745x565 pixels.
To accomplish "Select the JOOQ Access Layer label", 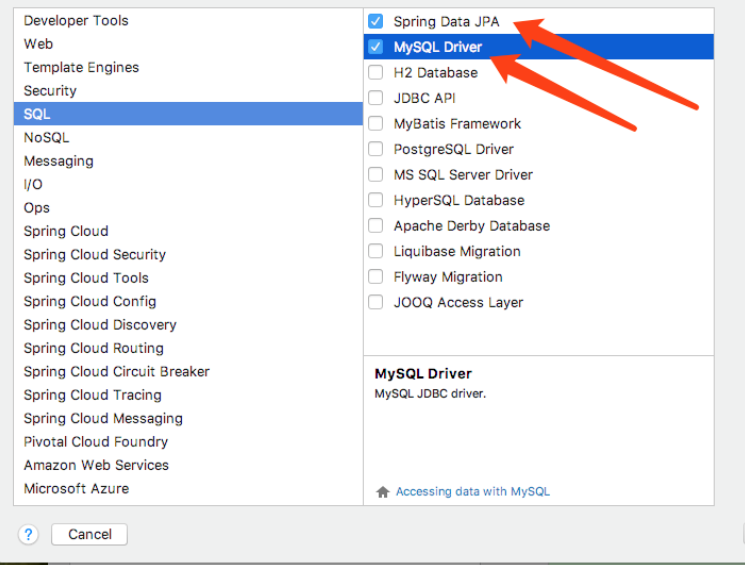I will click(458, 302).
